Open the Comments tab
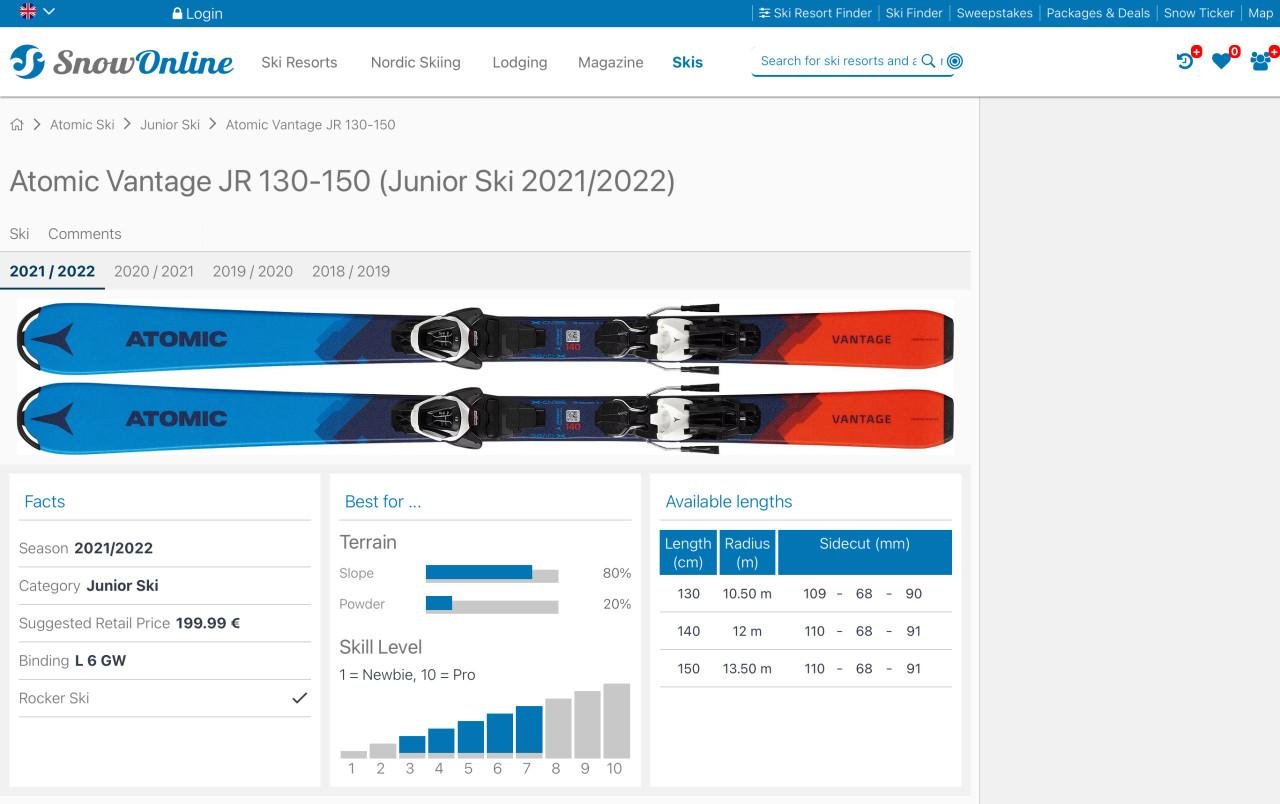Screen dimensions: 1280x804 pyautogui.click(x=84, y=234)
